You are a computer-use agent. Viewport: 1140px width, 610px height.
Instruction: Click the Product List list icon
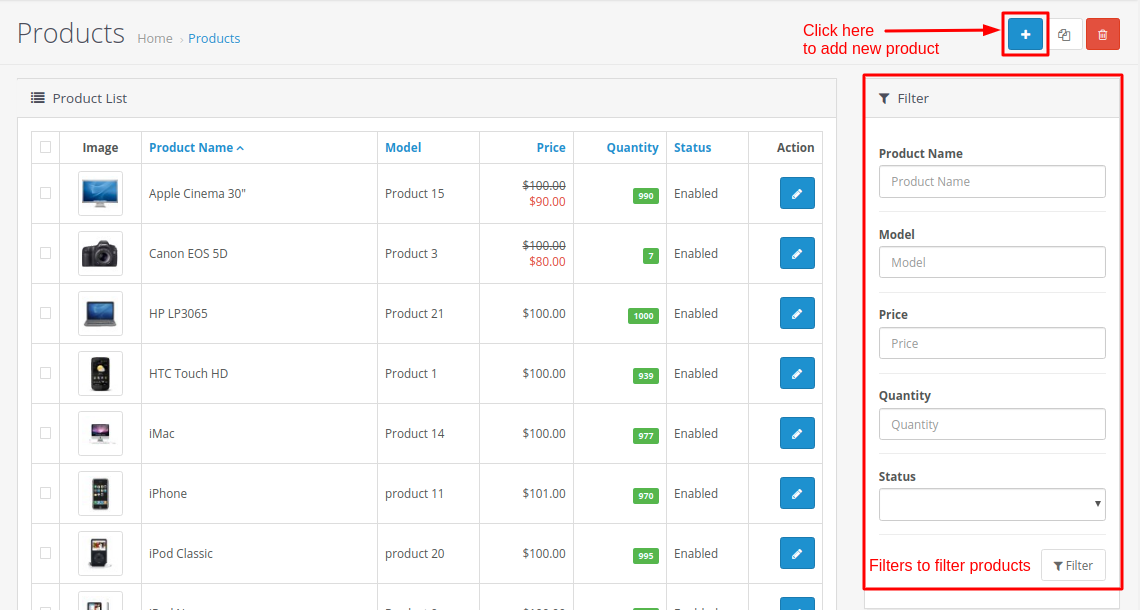pos(38,97)
